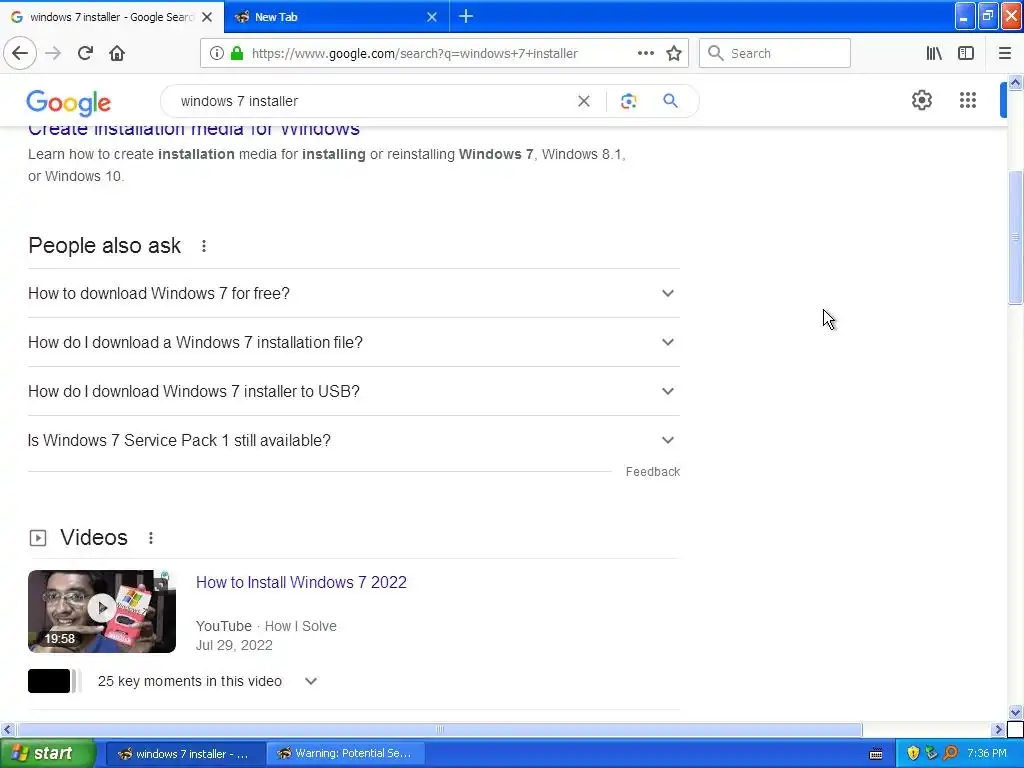Viewport: 1024px width, 768px height.
Task: Search by image with Google Lens icon
Action: click(628, 101)
